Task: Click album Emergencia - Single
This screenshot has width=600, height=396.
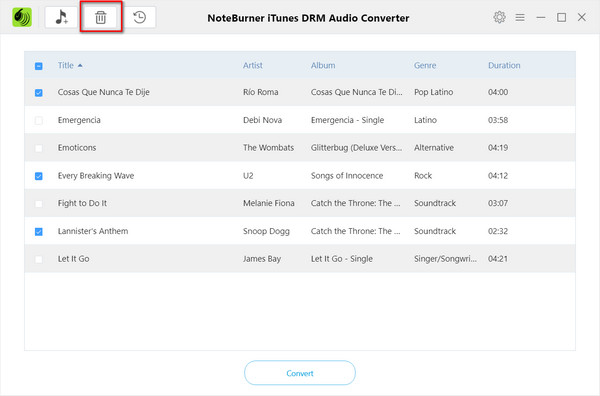Action: (347, 120)
